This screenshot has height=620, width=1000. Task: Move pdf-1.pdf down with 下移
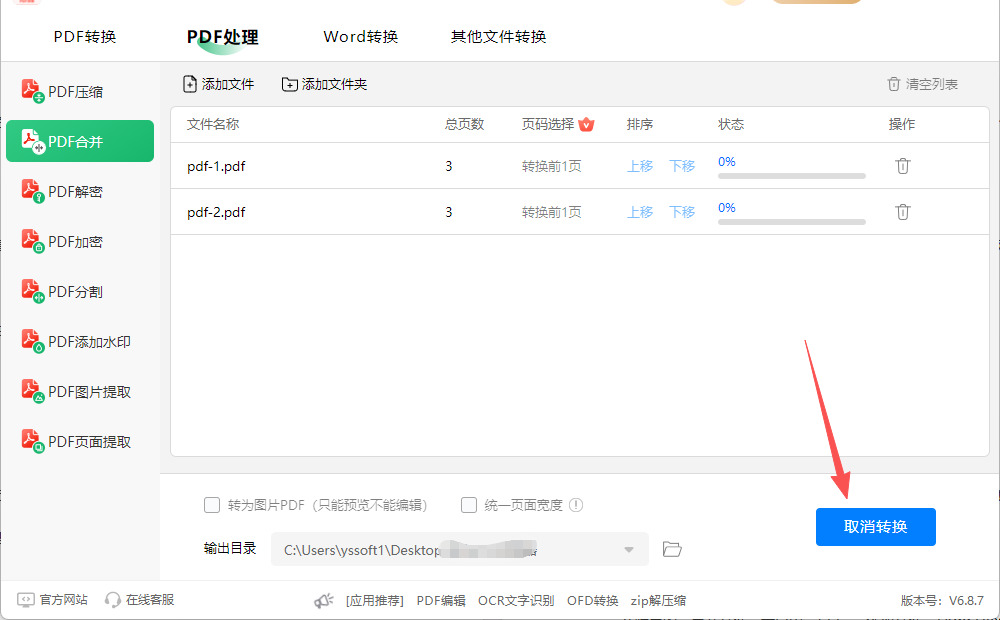click(x=682, y=166)
